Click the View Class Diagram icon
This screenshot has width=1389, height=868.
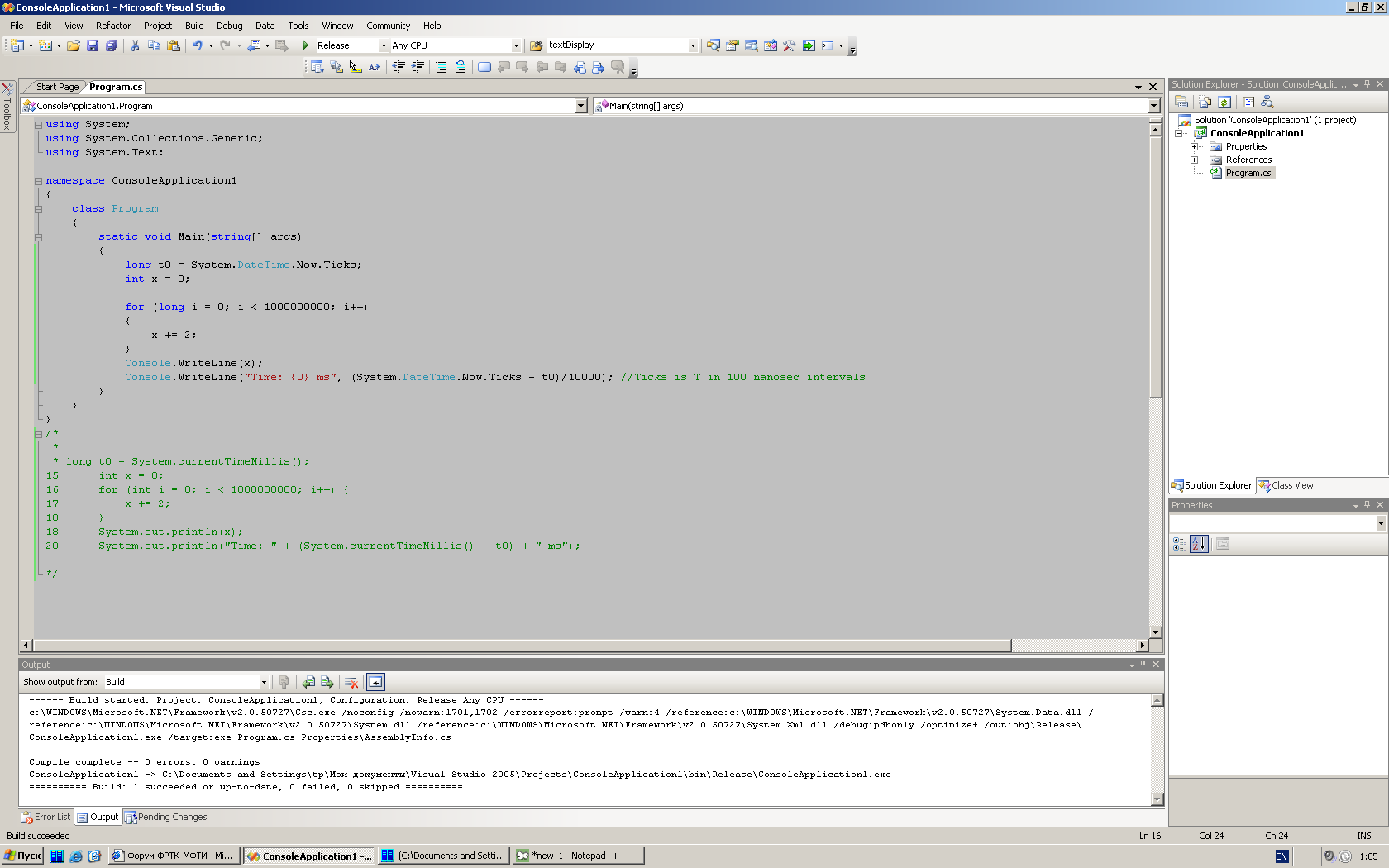pos(1267,102)
